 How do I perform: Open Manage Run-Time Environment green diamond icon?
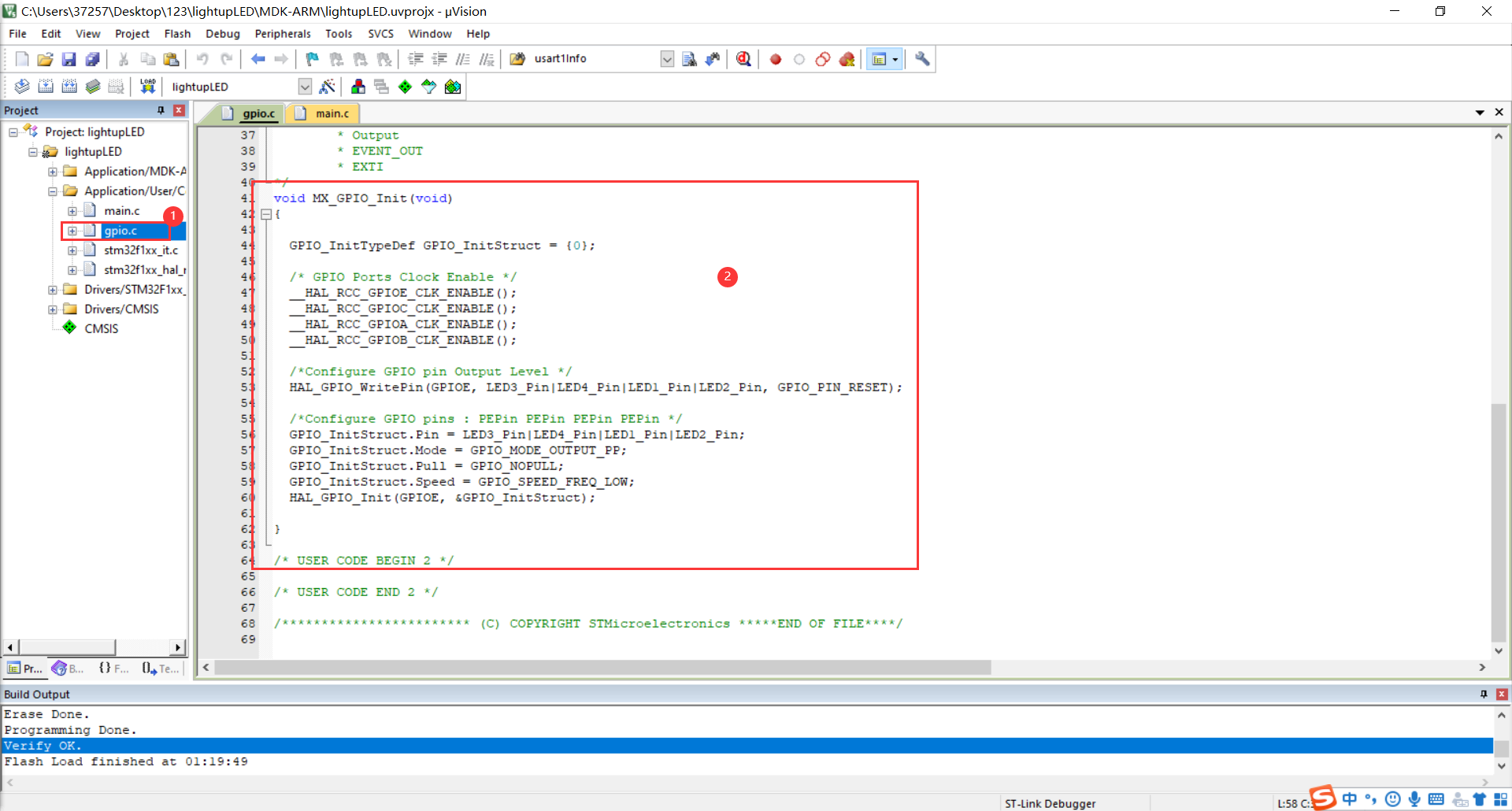point(405,87)
